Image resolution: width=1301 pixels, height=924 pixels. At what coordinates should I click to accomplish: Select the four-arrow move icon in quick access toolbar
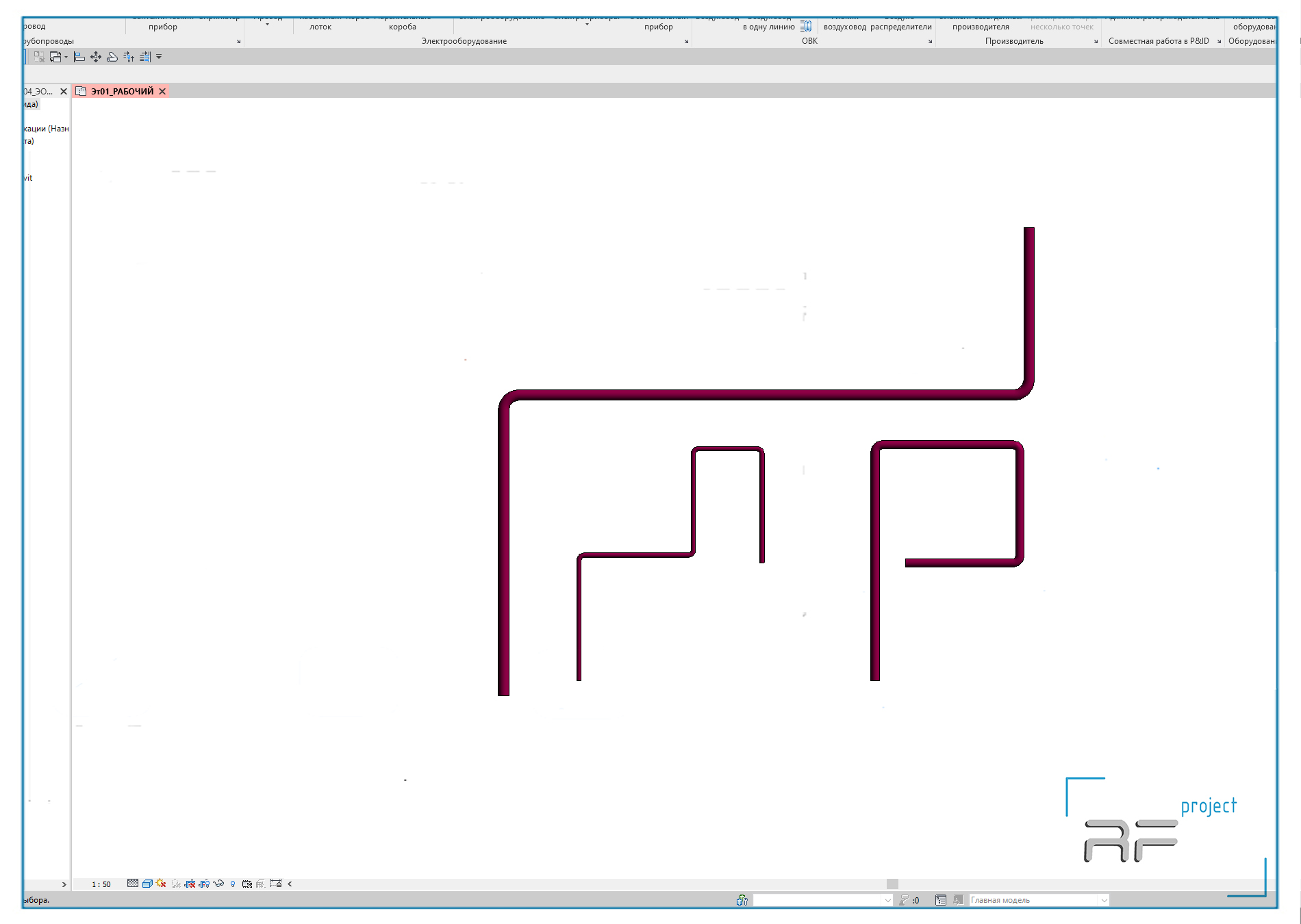(96, 57)
